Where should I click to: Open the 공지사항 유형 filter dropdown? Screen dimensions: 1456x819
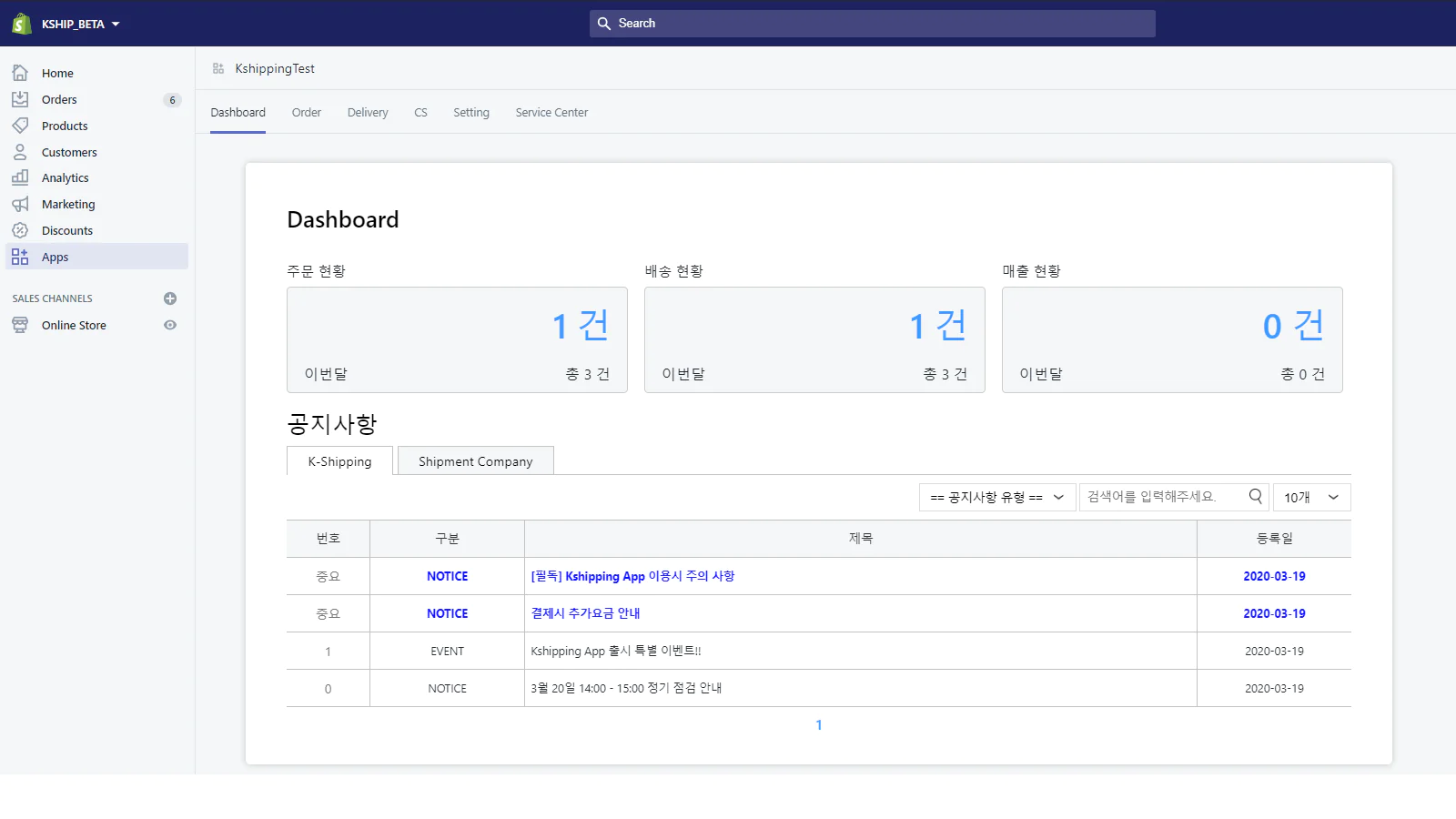point(996,497)
